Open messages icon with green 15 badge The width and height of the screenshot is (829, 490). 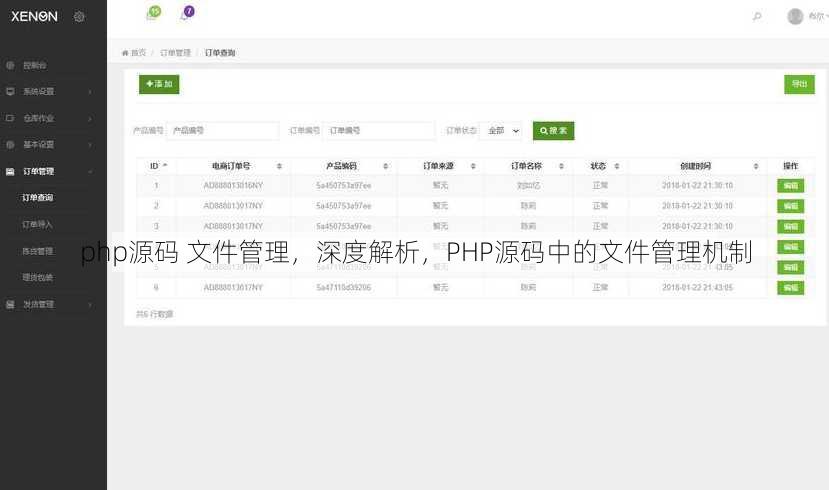pos(152,14)
